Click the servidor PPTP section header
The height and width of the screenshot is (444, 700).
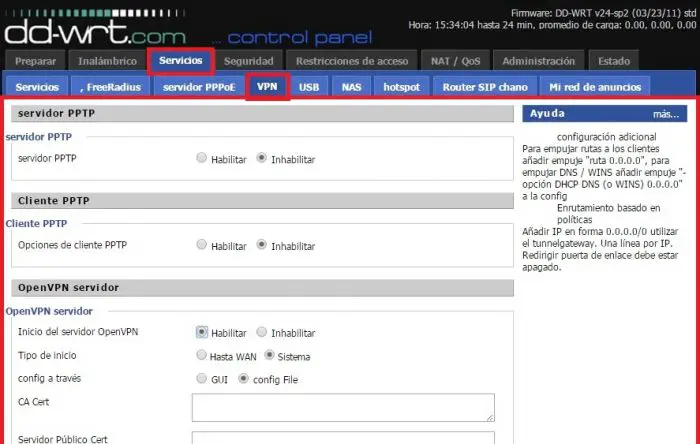tap(262, 113)
